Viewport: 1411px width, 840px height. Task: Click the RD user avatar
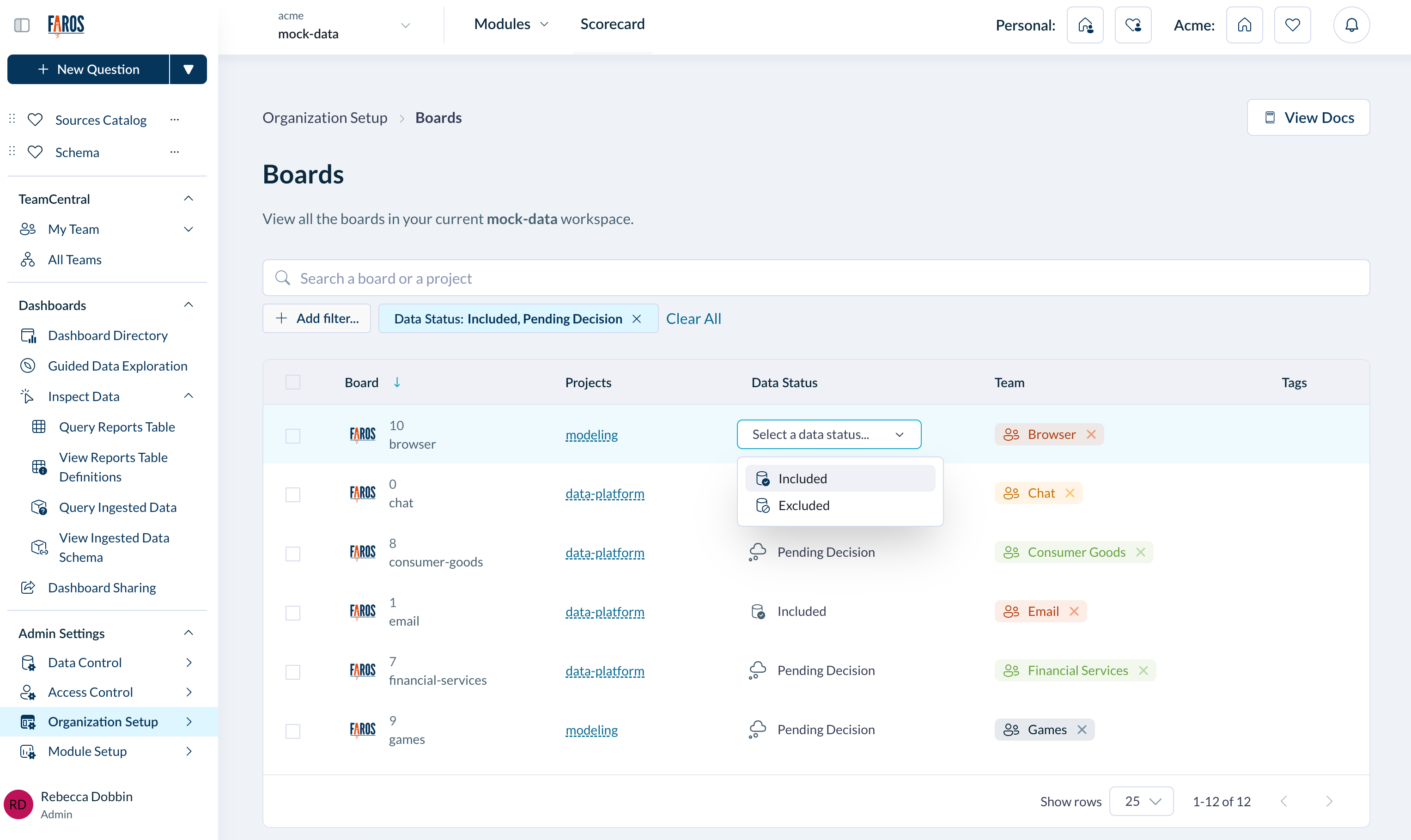tap(18, 804)
